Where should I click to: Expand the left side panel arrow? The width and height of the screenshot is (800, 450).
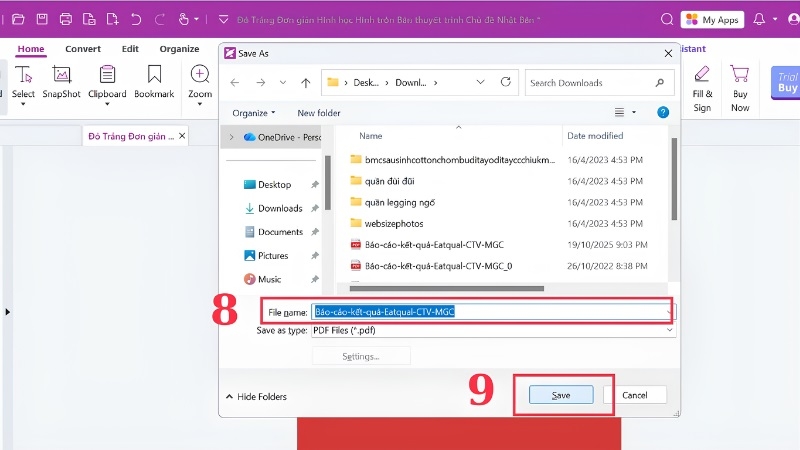(7, 312)
